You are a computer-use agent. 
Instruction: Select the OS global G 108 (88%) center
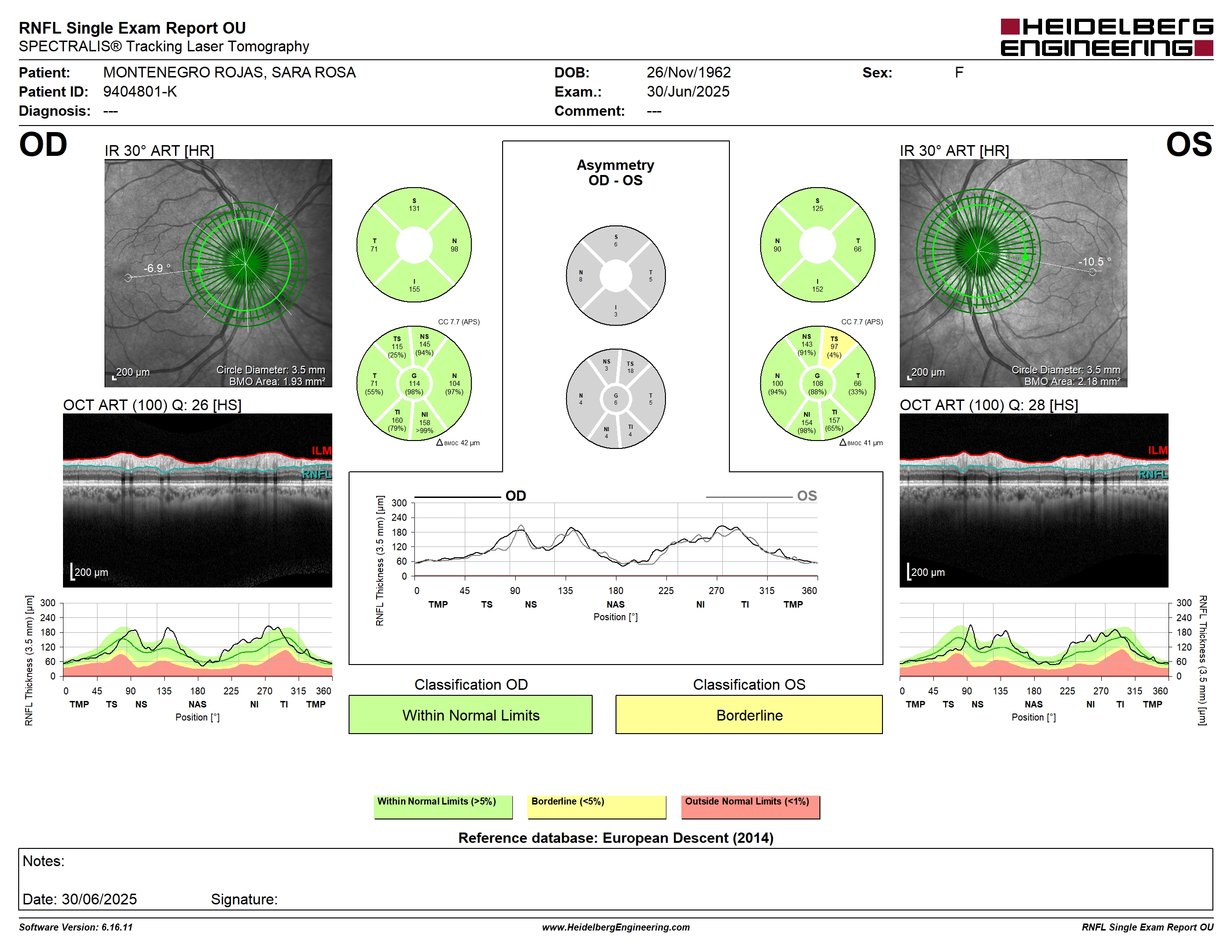coord(818,384)
